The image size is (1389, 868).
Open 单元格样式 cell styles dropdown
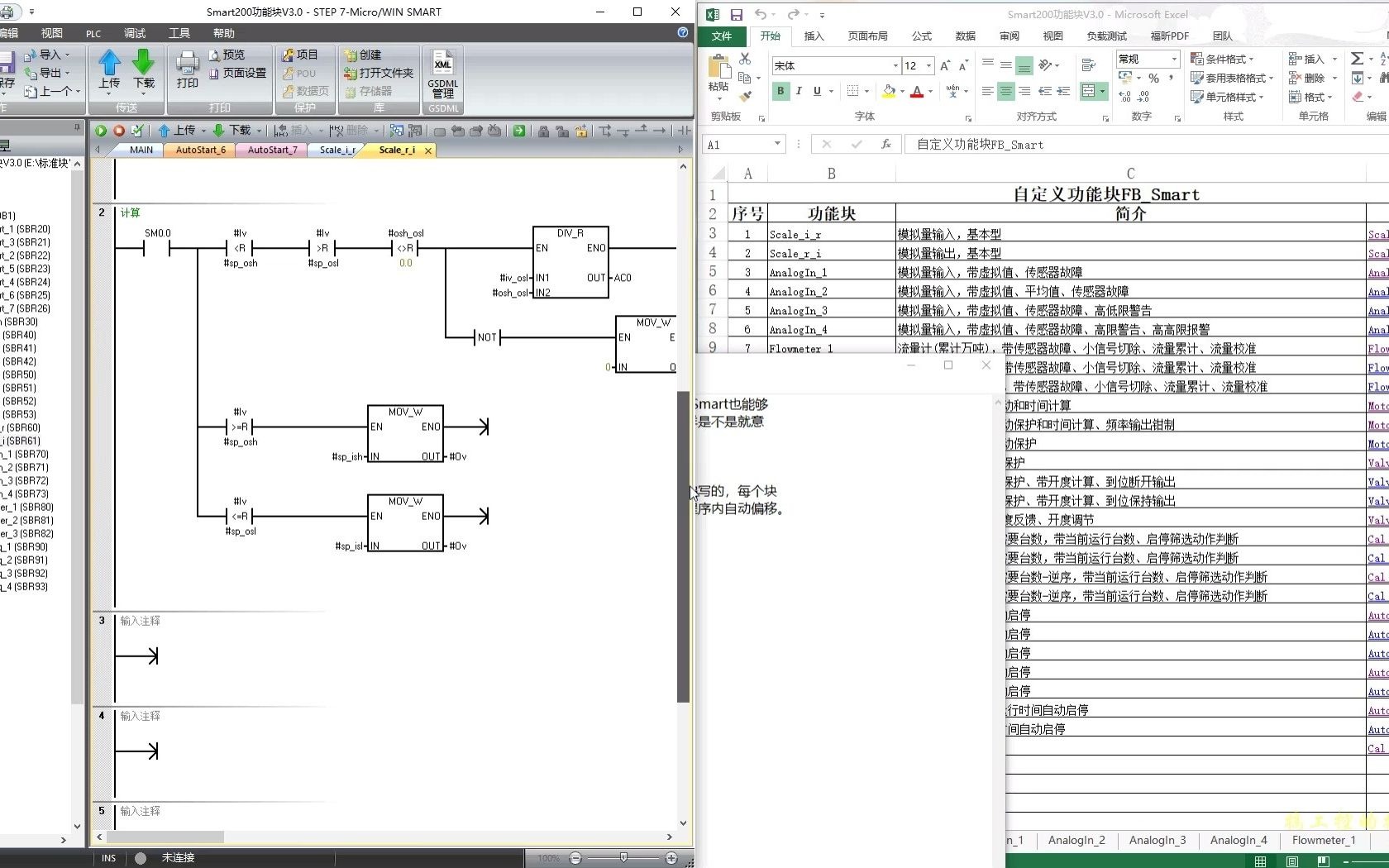click(x=1227, y=97)
